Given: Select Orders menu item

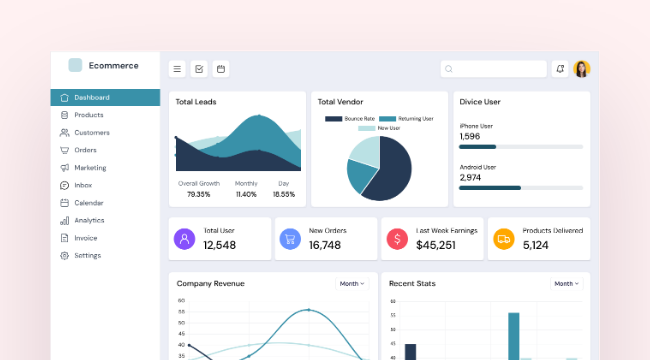Looking at the screenshot, I should 85,150.
